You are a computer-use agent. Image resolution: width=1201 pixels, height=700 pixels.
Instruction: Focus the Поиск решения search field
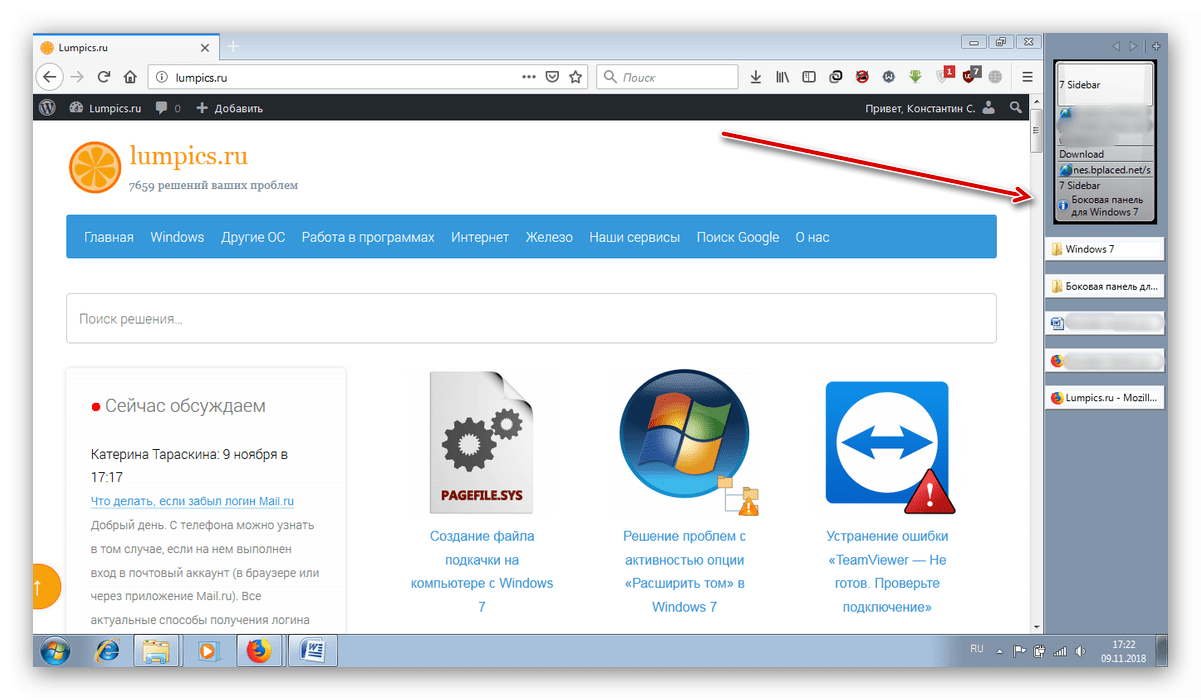tap(531, 318)
